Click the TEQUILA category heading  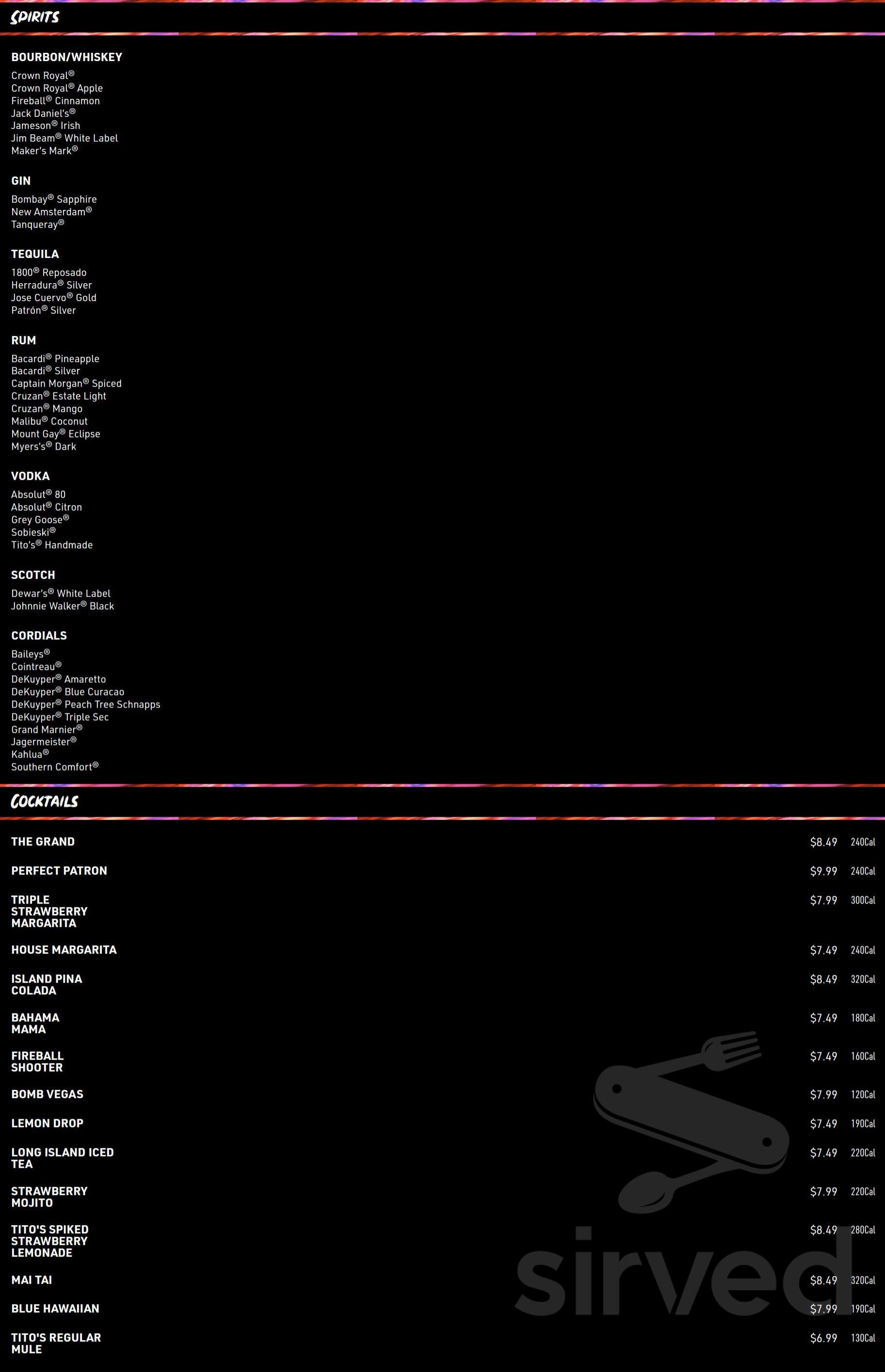click(x=35, y=254)
